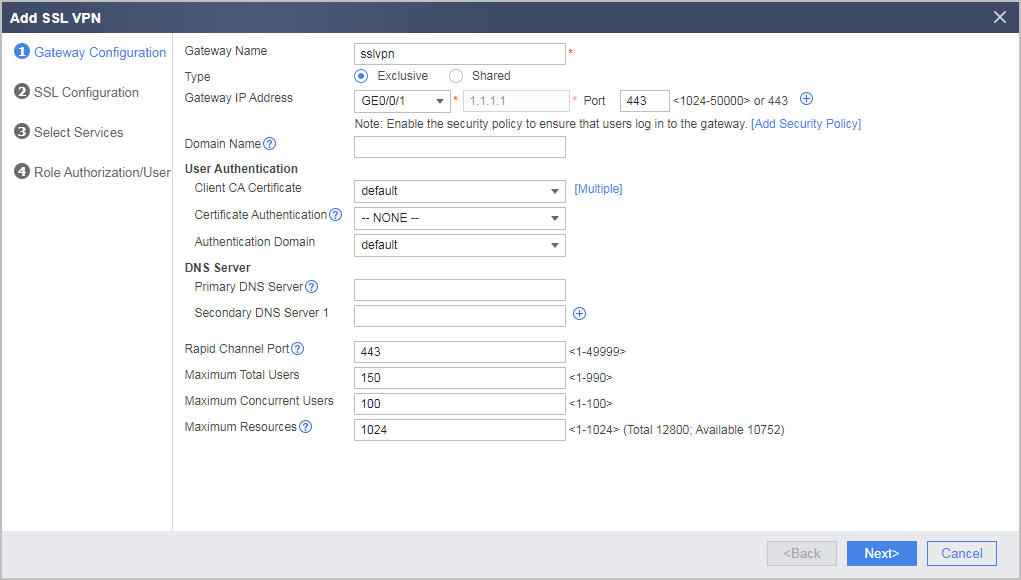Add a secondary DNS server with the plus icon

pos(580,314)
